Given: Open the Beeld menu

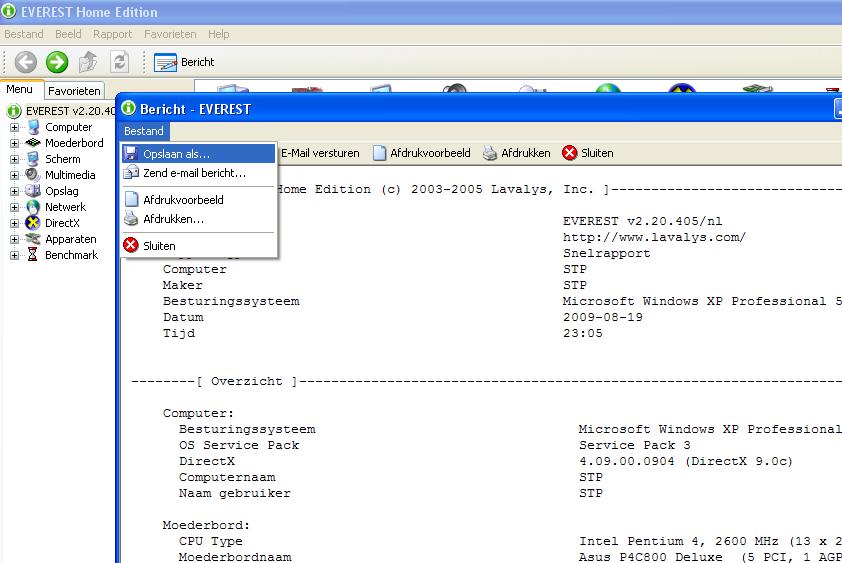Looking at the screenshot, I should [68, 34].
